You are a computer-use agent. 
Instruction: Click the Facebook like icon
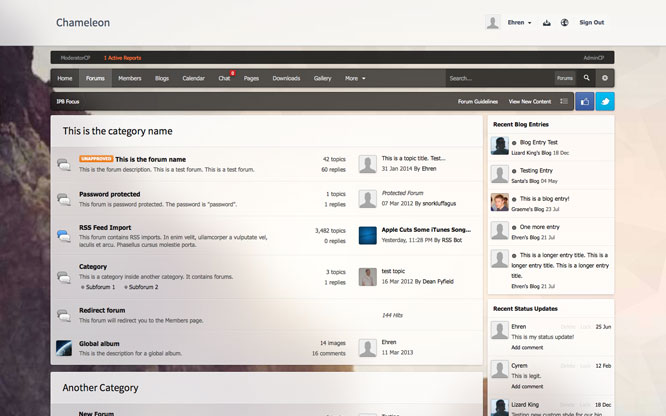(x=584, y=101)
